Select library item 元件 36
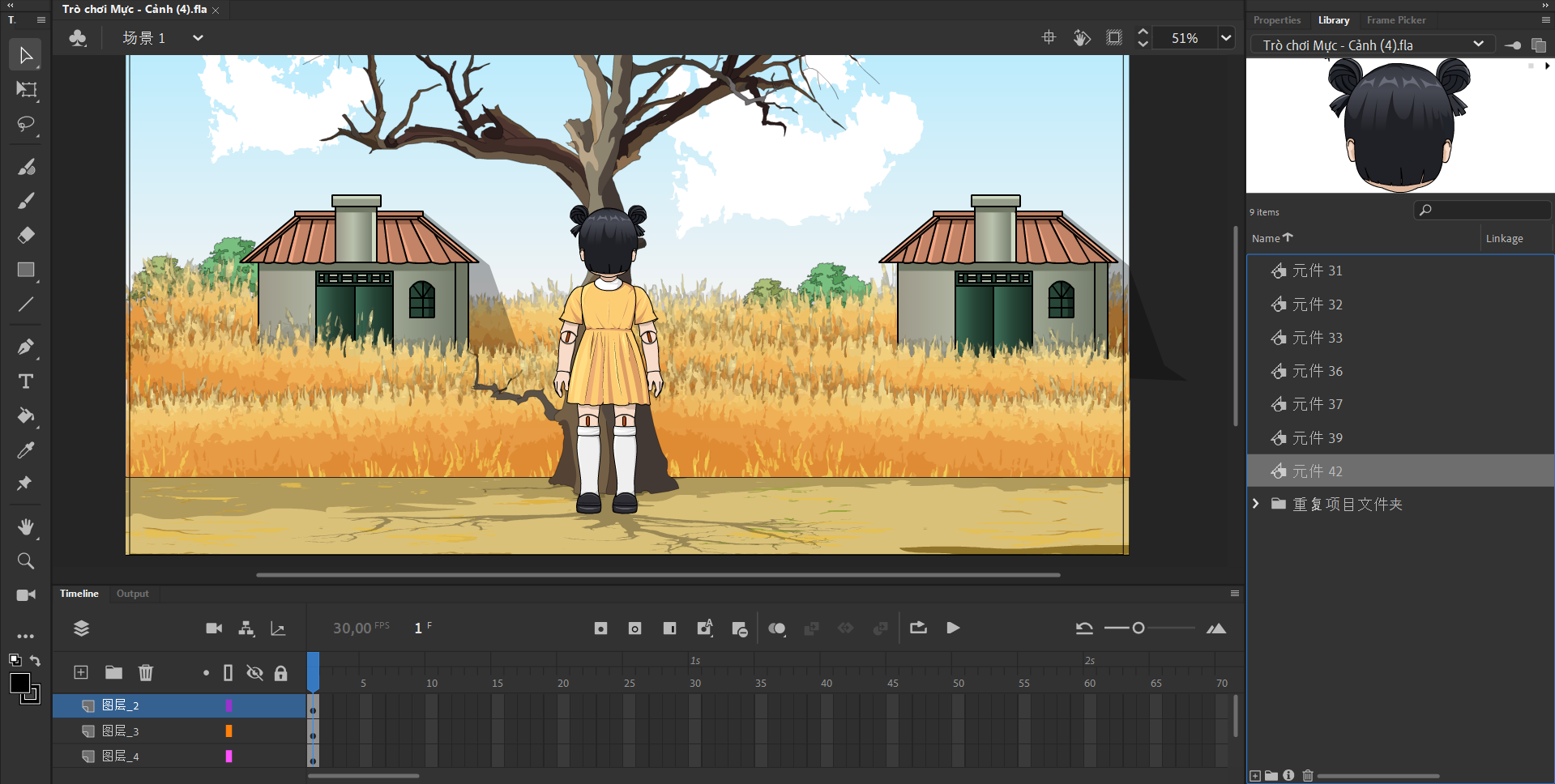This screenshot has height=784, width=1555. (1317, 371)
